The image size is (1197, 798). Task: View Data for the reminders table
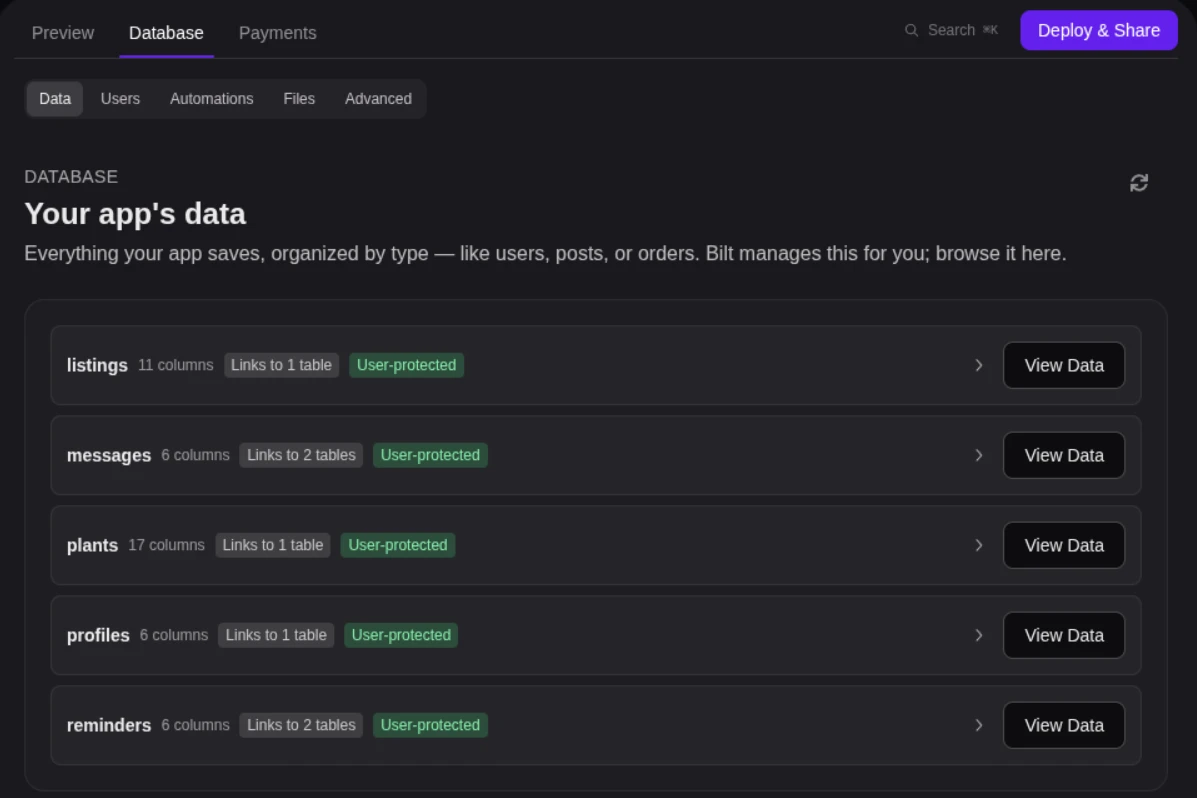[x=1063, y=725]
